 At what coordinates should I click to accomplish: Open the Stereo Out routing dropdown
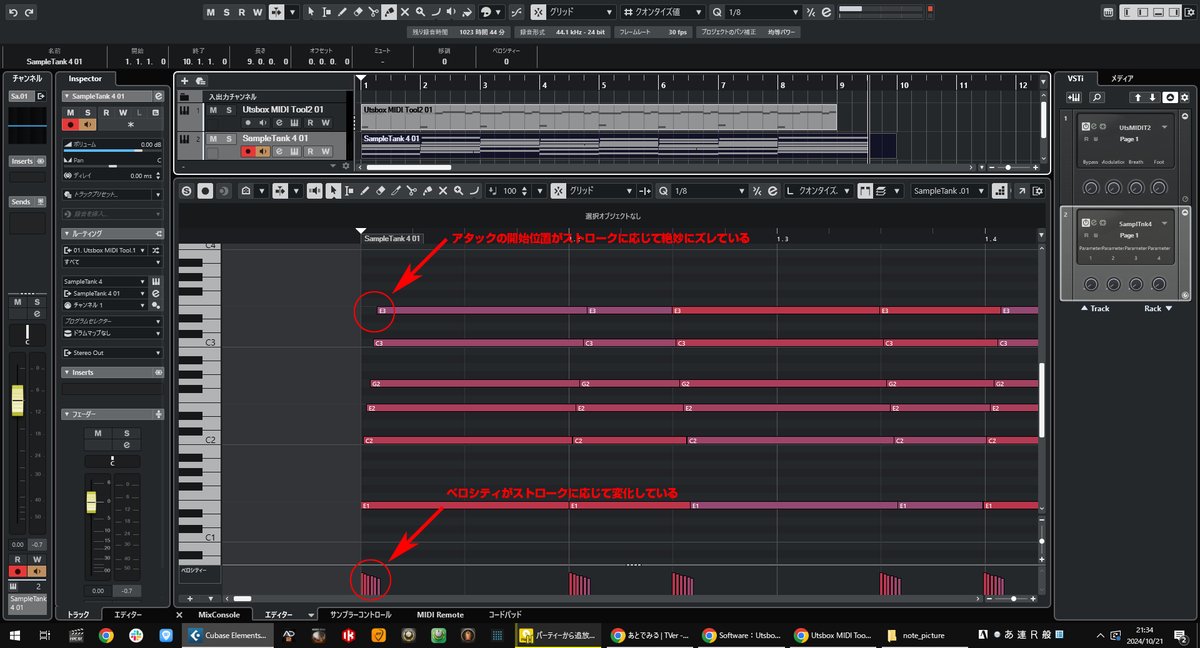(x=112, y=353)
